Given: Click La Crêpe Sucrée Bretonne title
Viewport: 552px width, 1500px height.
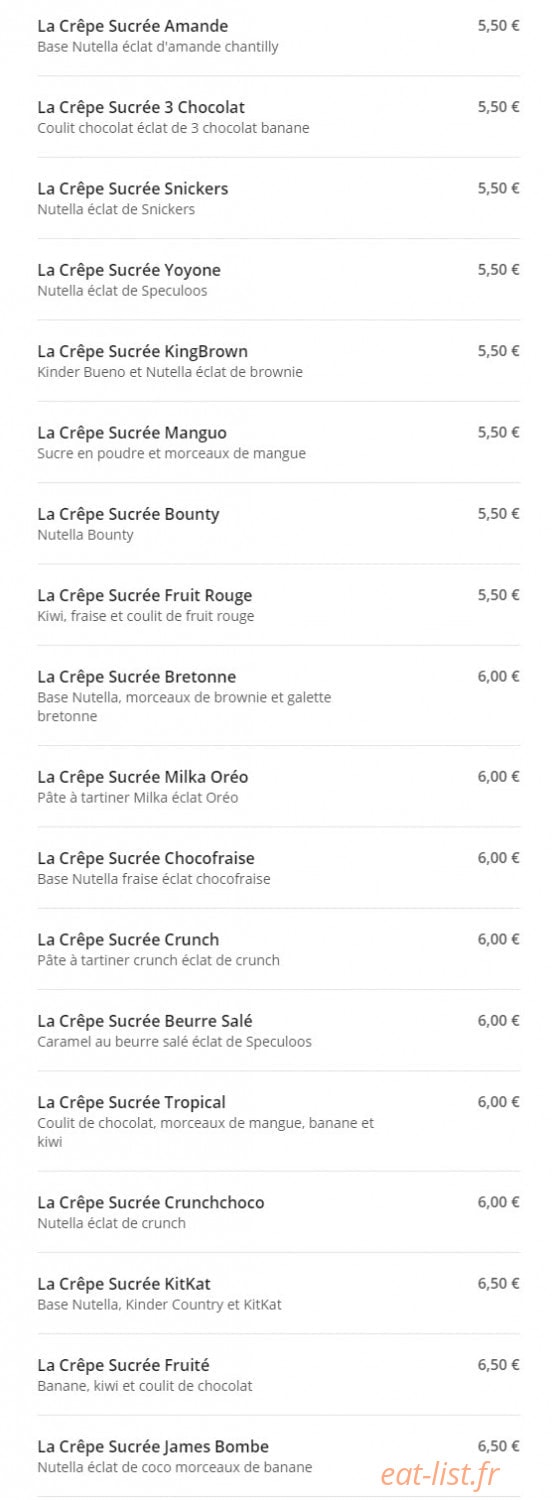Looking at the screenshot, I should pyautogui.click(x=136, y=677).
